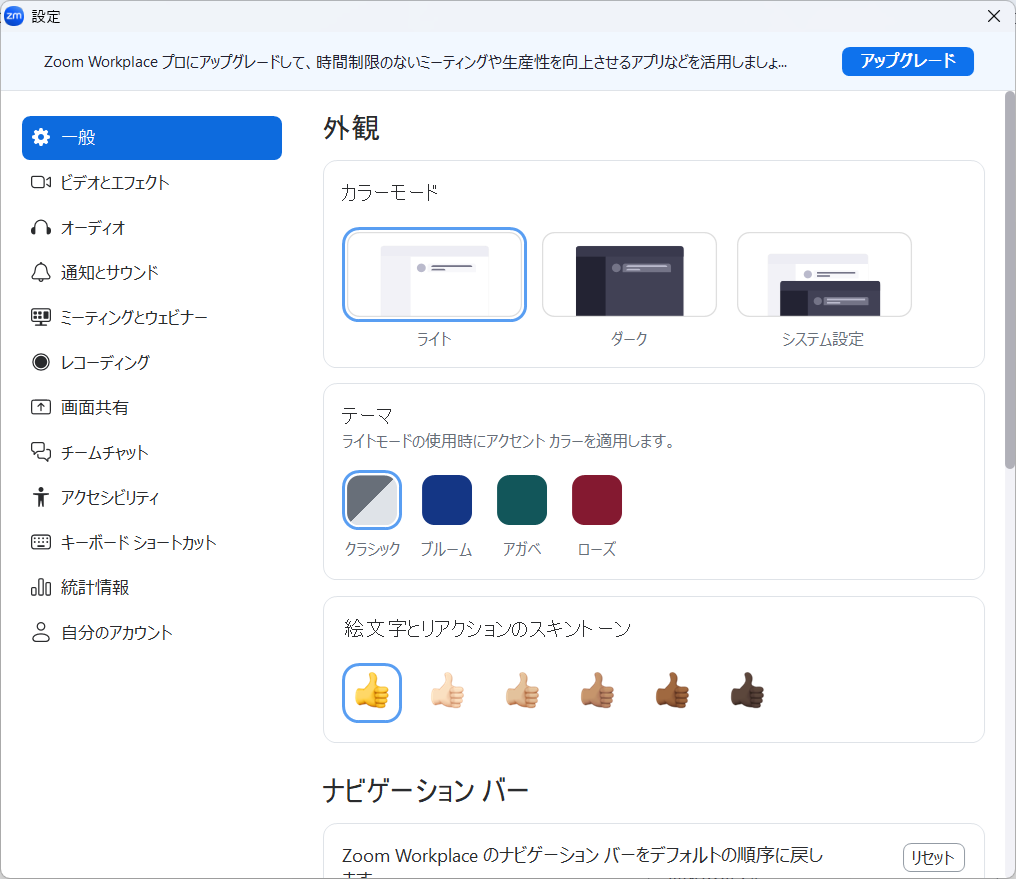Pick the ブルーム blue theme swatch
The image size is (1016, 879).
tap(447, 500)
